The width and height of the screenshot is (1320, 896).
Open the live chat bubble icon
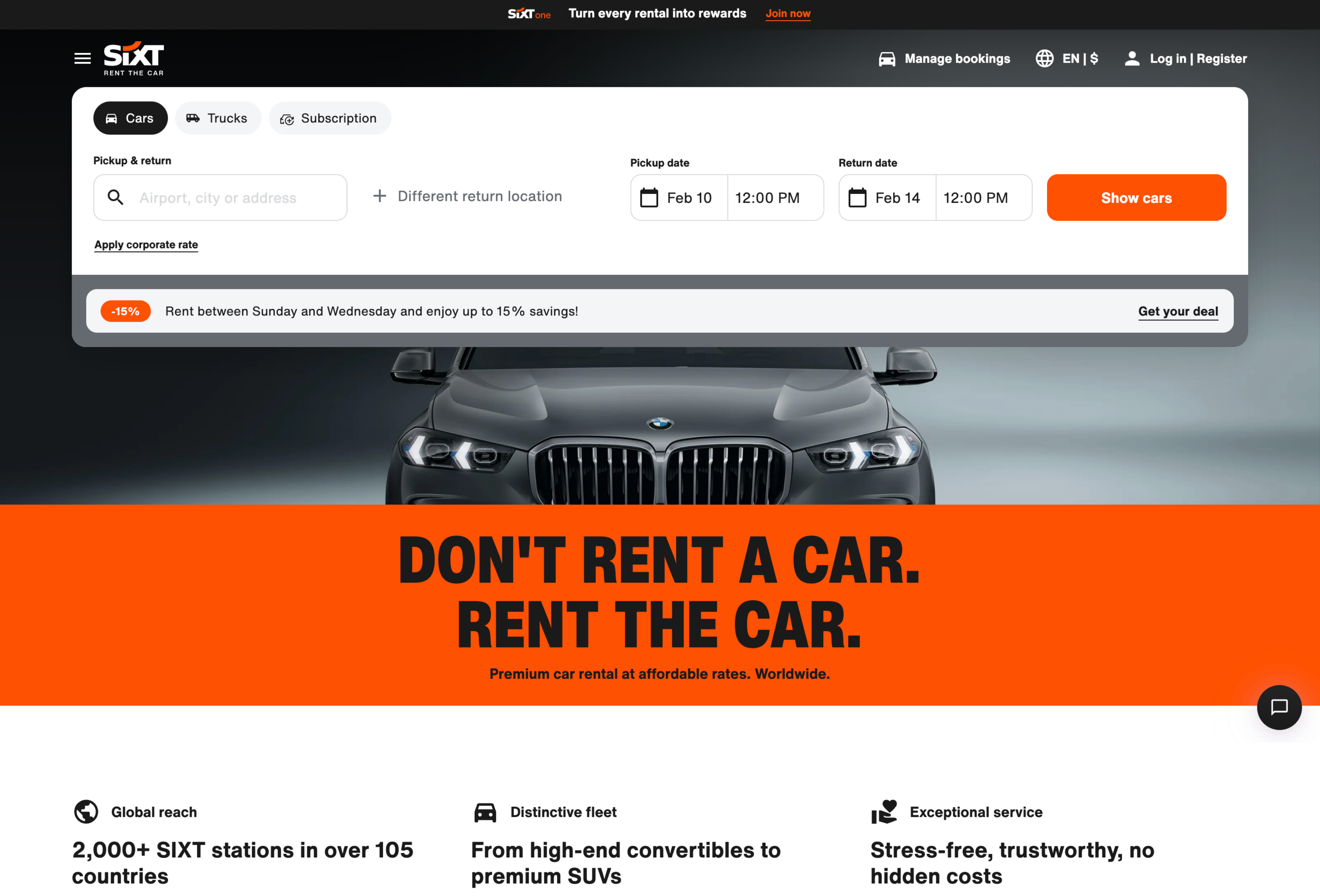click(x=1279, y=707)
